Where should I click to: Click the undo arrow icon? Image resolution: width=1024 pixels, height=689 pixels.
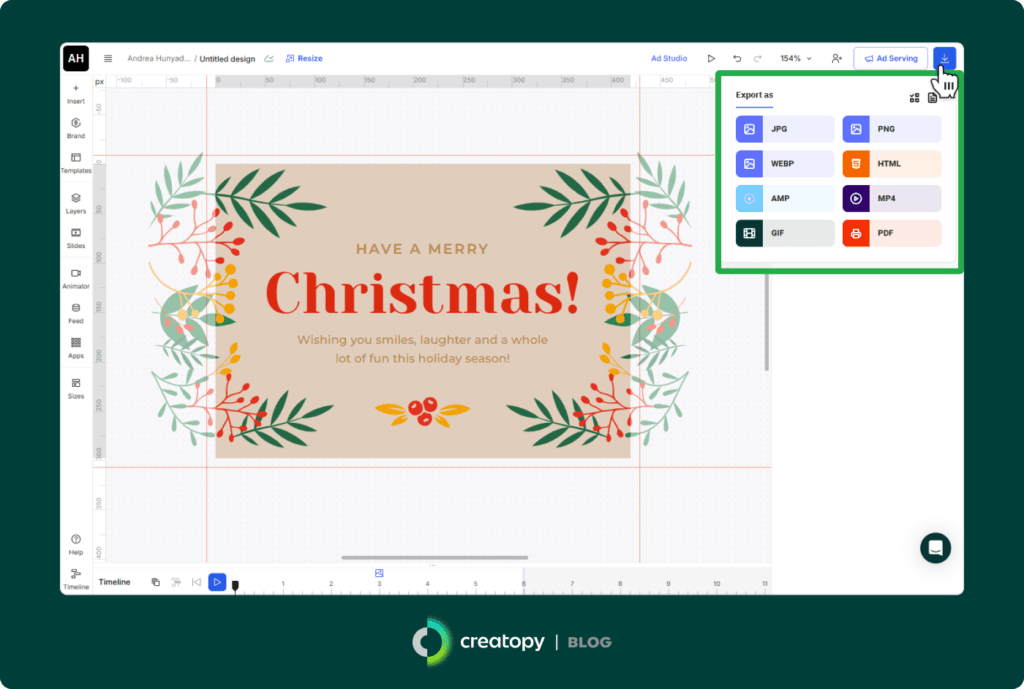click(737, 59)
